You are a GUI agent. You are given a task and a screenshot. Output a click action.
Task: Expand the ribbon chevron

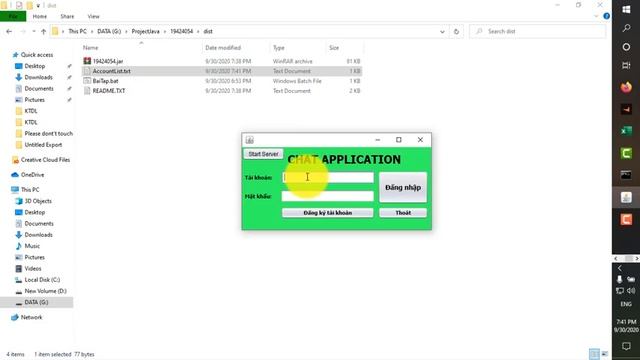pyautogui.click(x=596, y=16)
